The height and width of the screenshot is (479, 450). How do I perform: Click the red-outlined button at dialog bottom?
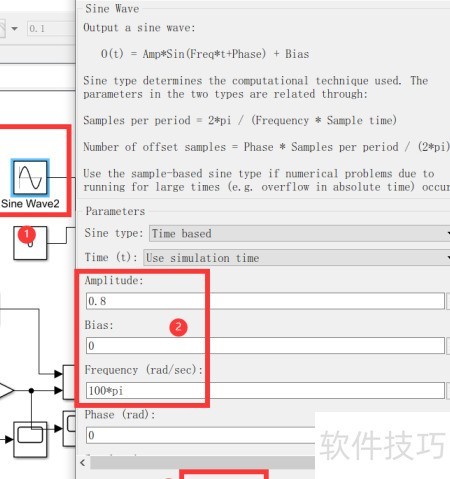[x=224, y=474]
